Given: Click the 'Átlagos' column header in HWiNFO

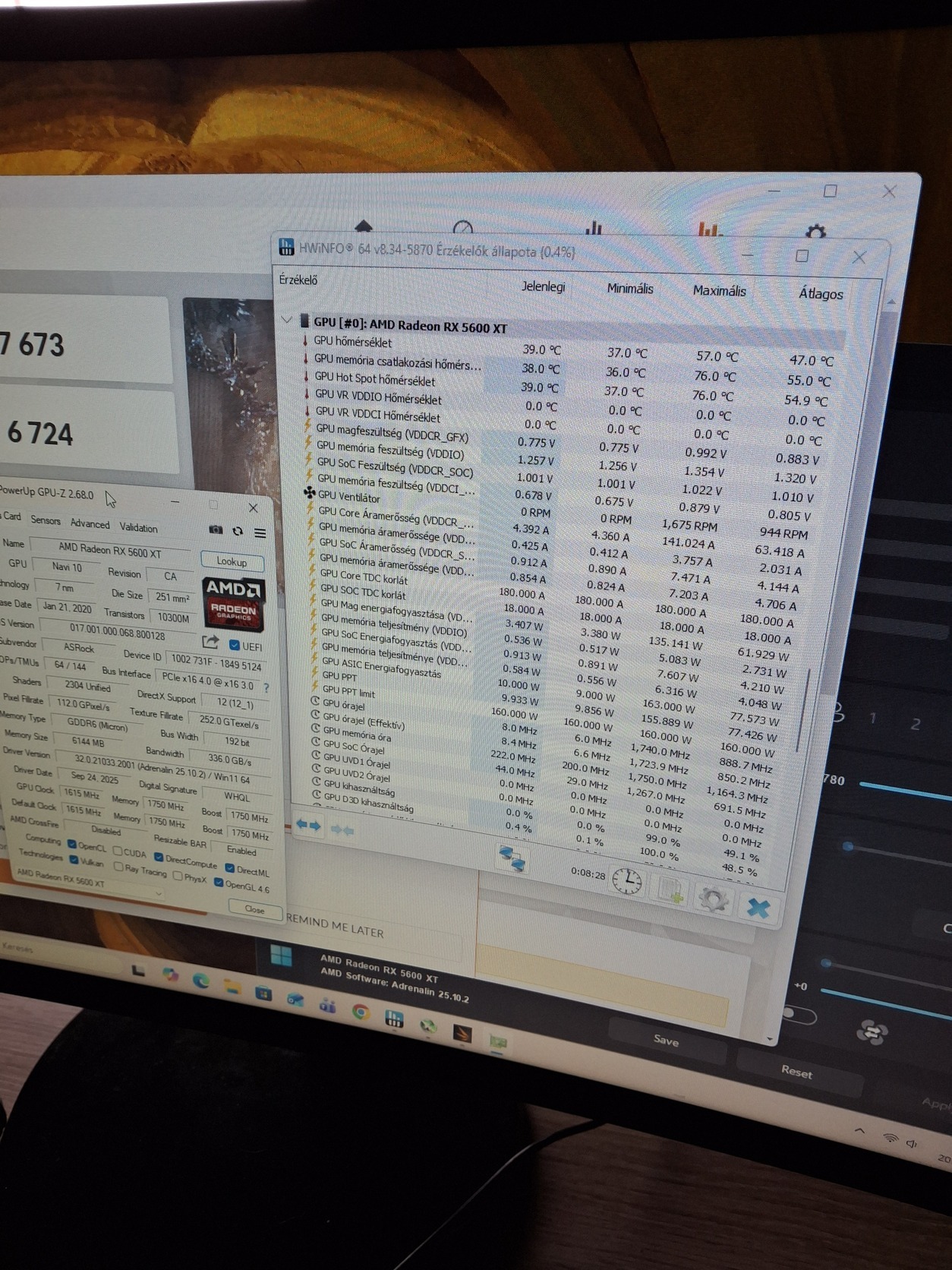Looking at the screenshot, I should click(821, 293).
